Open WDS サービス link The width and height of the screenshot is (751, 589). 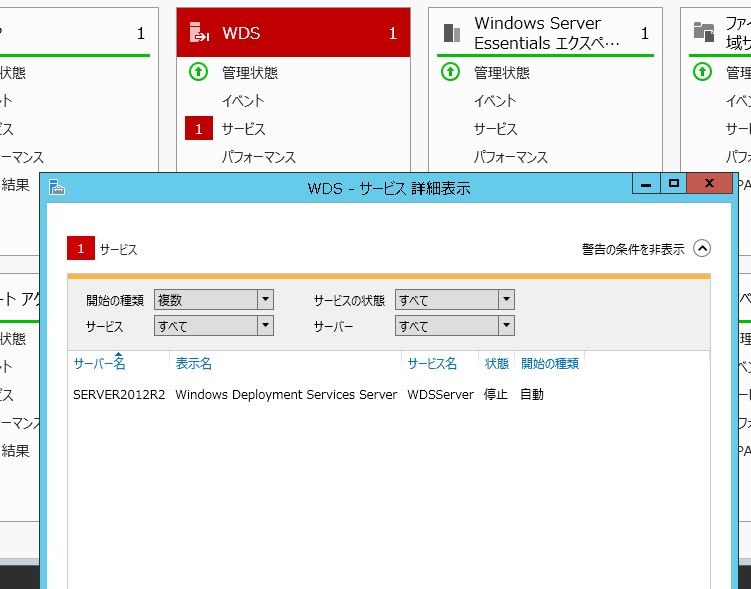[243, 129]
